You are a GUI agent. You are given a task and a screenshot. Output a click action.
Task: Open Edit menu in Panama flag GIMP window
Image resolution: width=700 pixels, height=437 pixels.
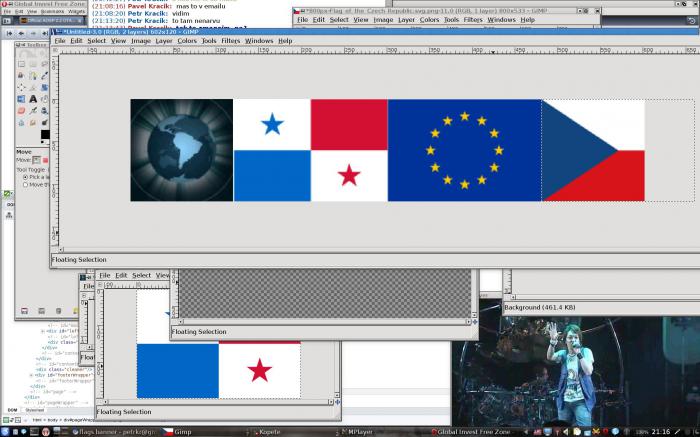tap(121, 275)
